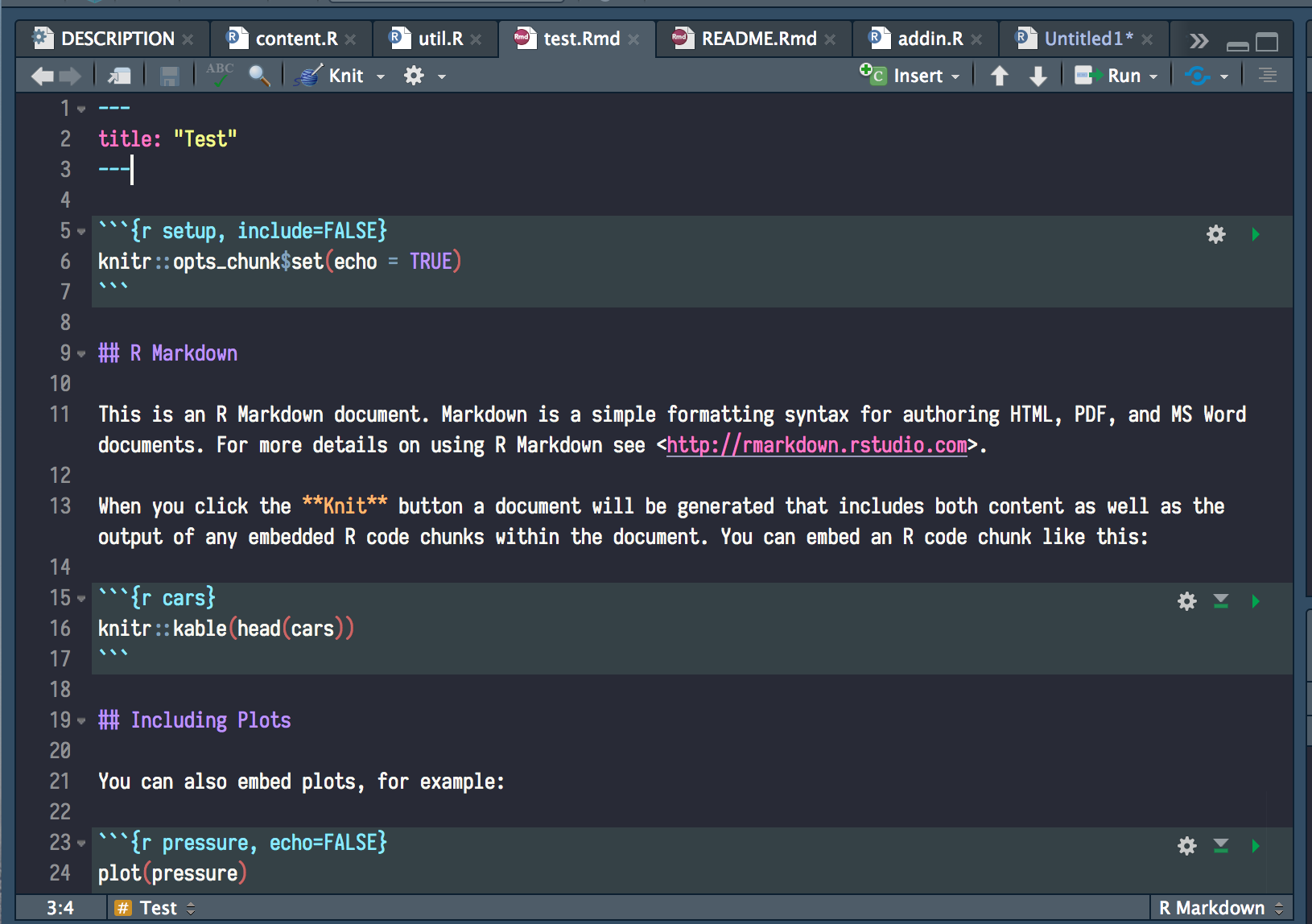Switch to the README.Rmd tab
The width and height of the screenshot is (1312, 924).
click(x=753, y=38)
